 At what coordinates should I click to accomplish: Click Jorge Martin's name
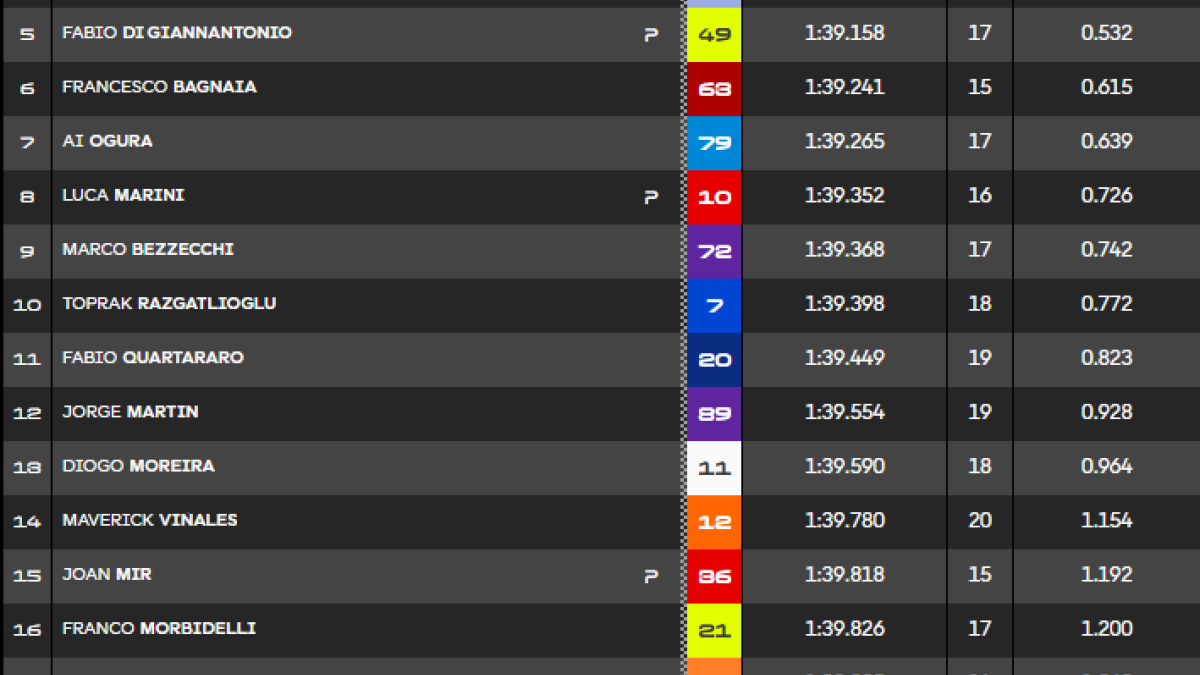(130, 411)
